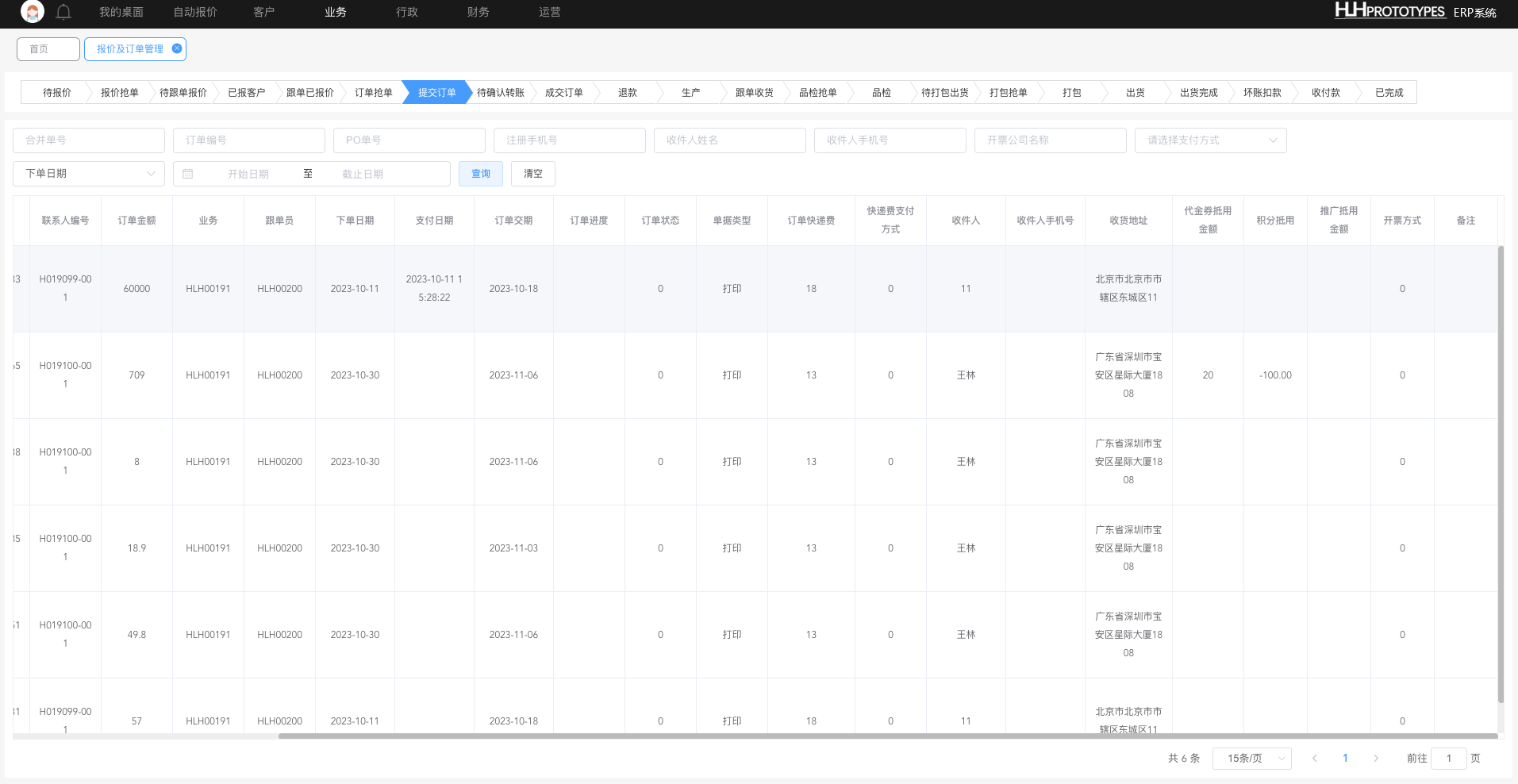The image size is (1518, 784).
Task: Select the 已完成 workflow step
Action: click(x=1389, y=93)
